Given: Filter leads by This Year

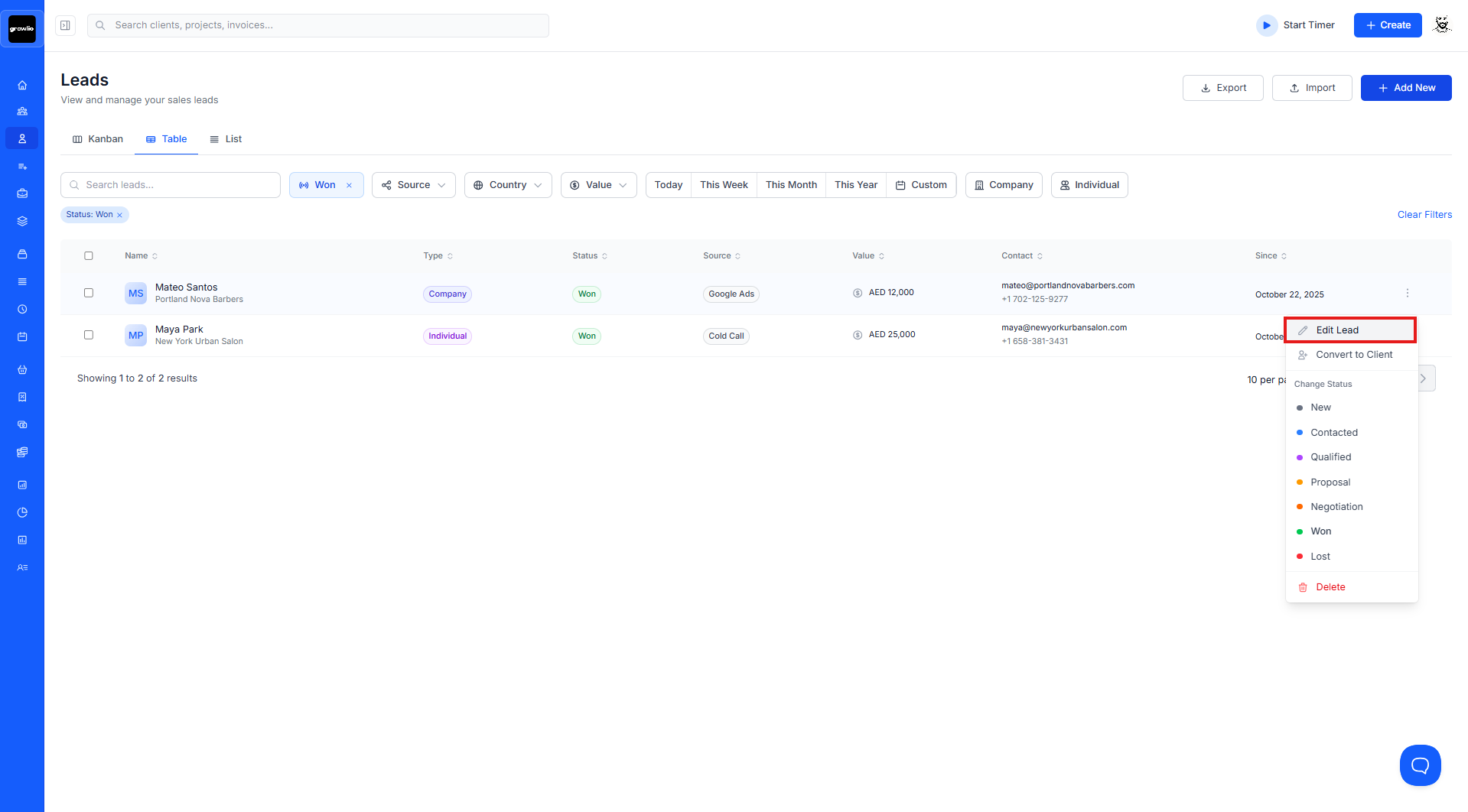Looking at the screenshot, I should (x=856, y=185).
